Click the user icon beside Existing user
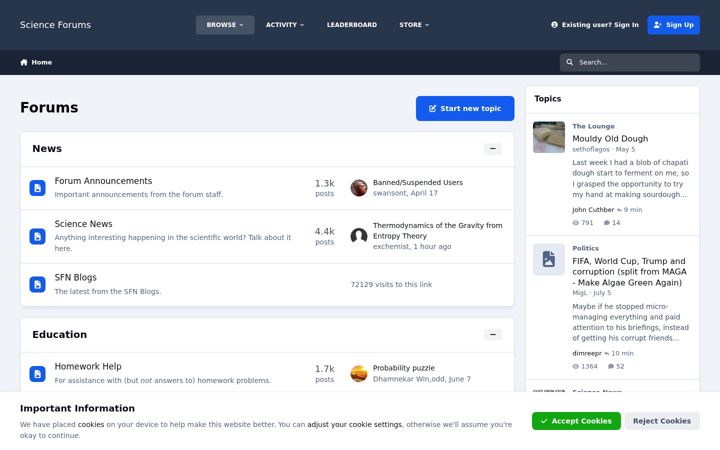The image size is (720, 450). click(554, 25)
